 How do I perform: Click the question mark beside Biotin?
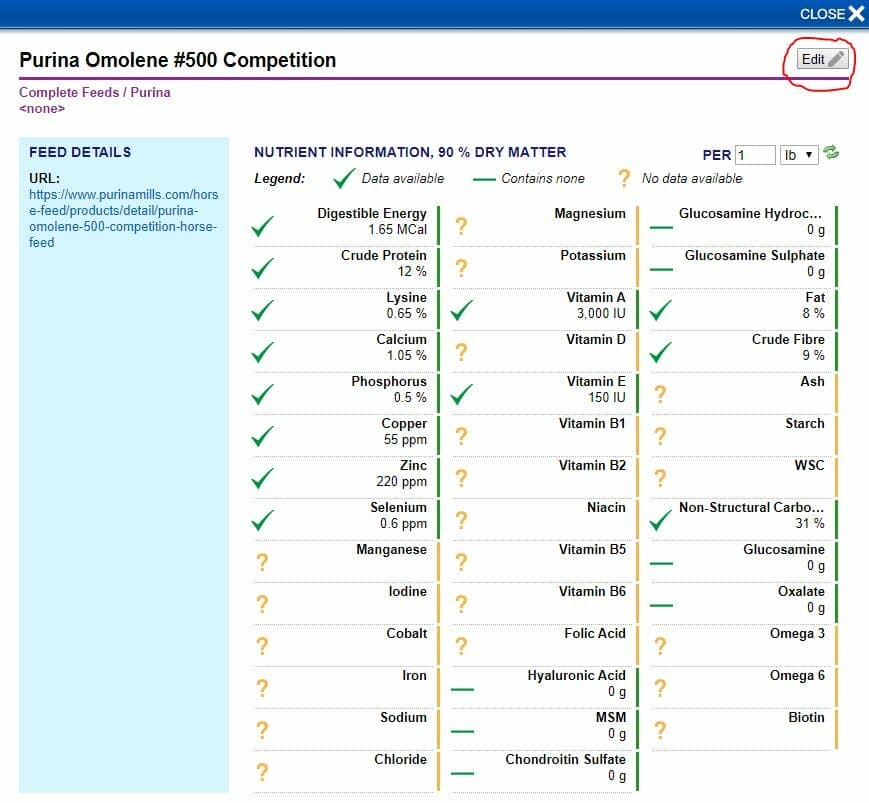pyautogui.click(x=661, y=730)
